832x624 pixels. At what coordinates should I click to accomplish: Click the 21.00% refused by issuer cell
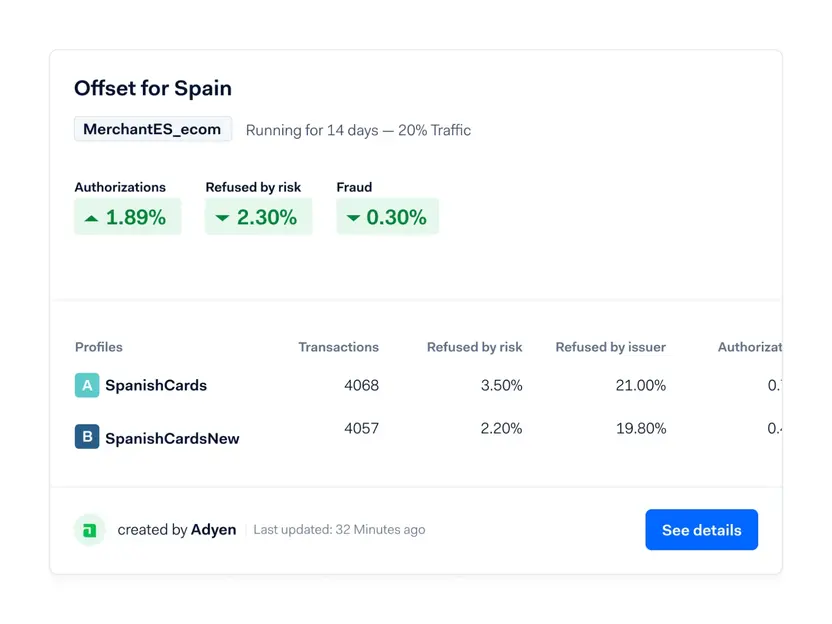pyautogui.click(x=640, y=385)
